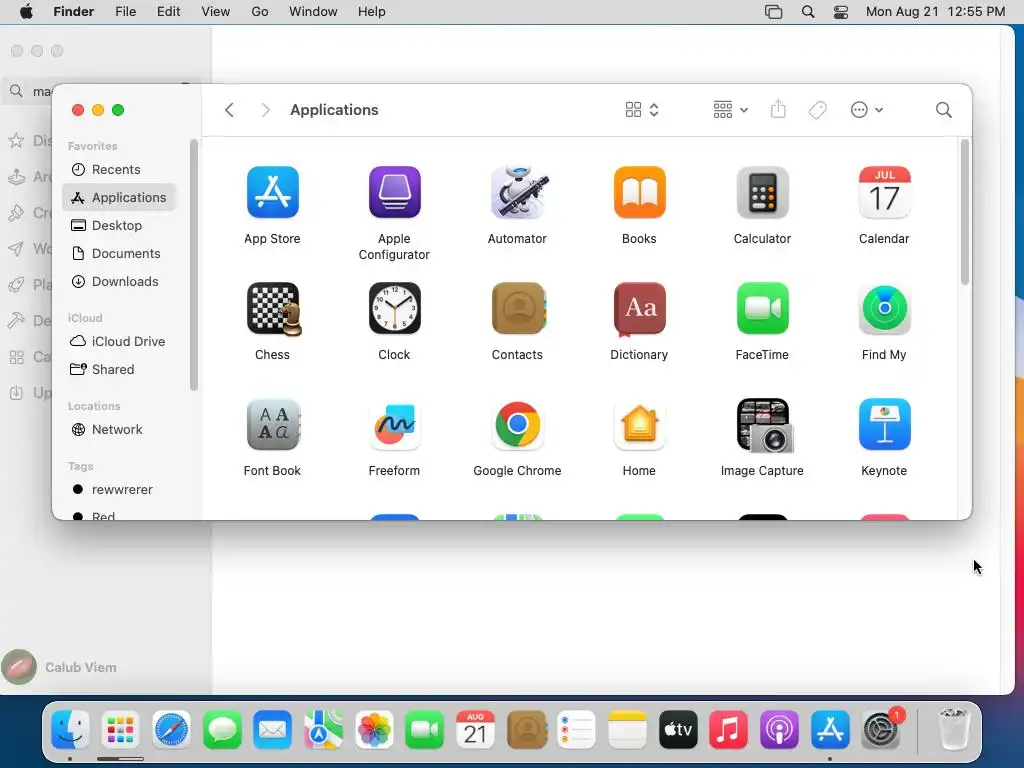Open the Action ellipsis dropdown menu

point(867,110)
